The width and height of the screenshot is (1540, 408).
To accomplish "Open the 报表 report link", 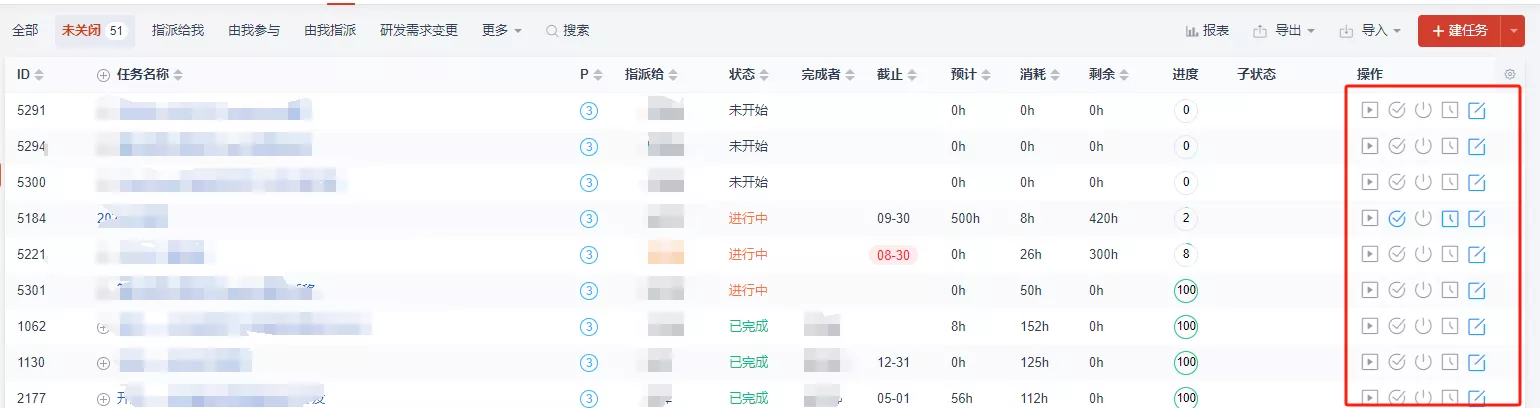I will click(1208, 31).
